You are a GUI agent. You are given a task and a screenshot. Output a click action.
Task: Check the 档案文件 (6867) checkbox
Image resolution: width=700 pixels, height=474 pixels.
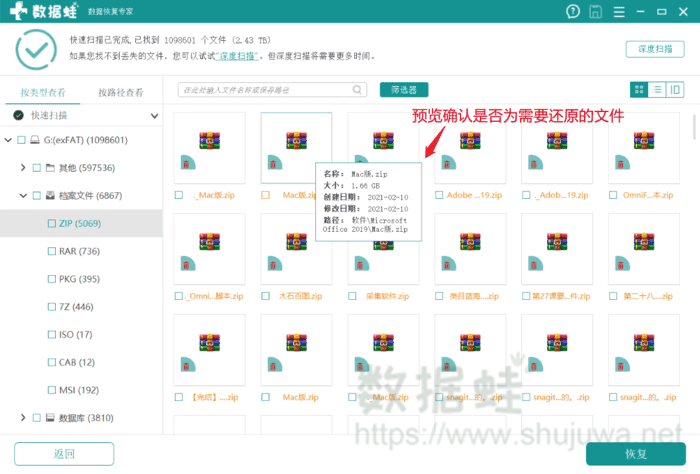pyautogui.click(x=37, y=195)
